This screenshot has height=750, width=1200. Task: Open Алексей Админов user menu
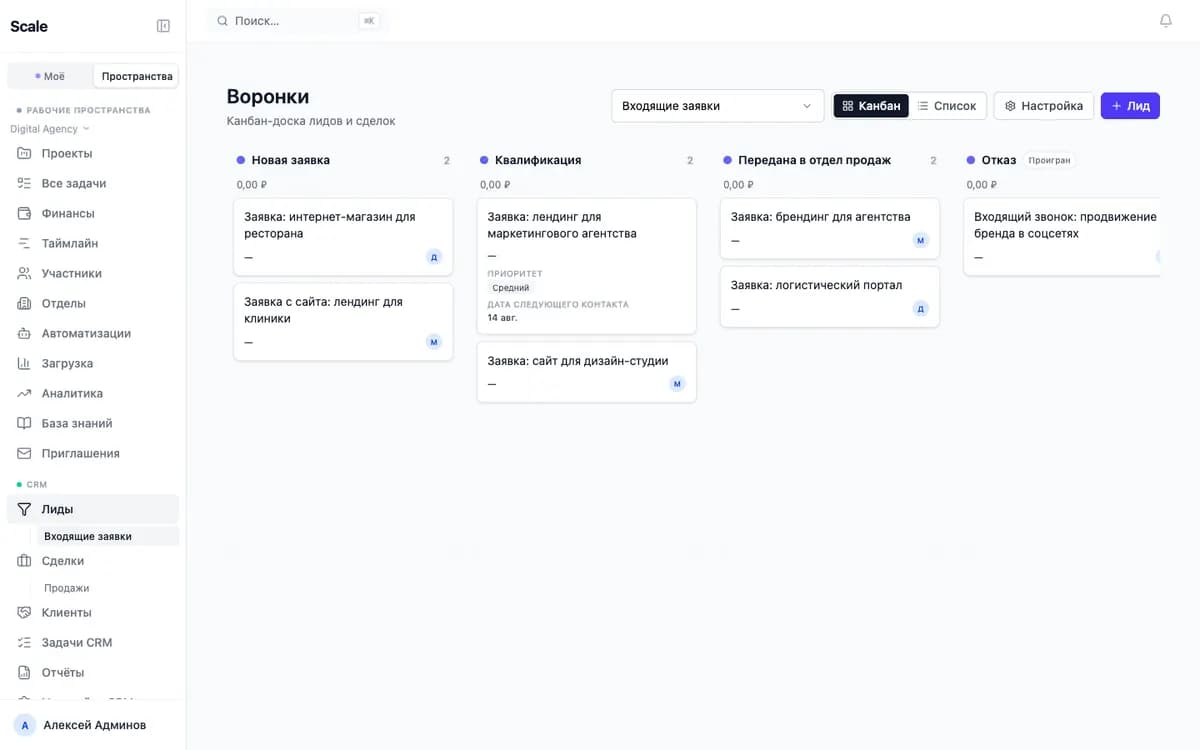93,725
